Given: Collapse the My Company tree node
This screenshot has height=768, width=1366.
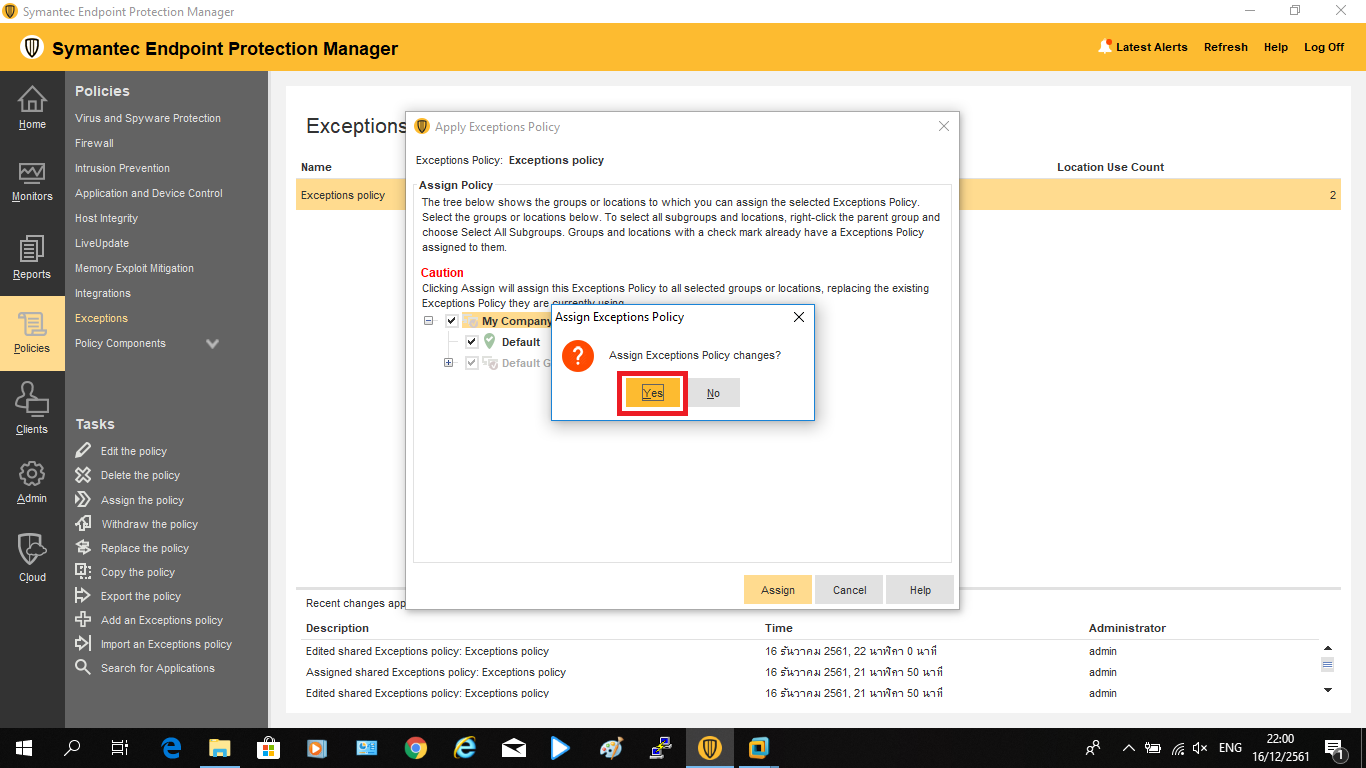Looking at the screenshot, I should click(x=429, y=321).
